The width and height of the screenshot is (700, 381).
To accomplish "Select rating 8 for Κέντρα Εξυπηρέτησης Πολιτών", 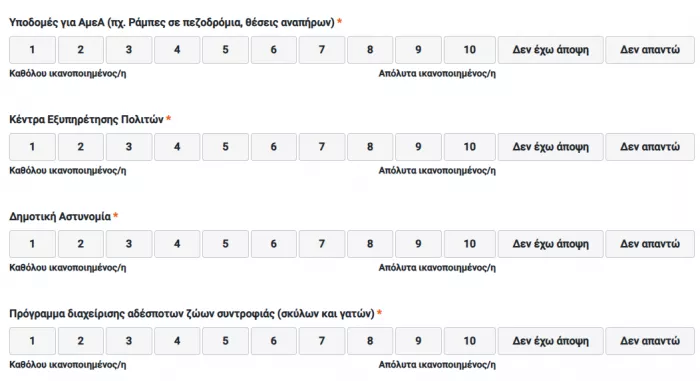I will [x=370, y=147].
